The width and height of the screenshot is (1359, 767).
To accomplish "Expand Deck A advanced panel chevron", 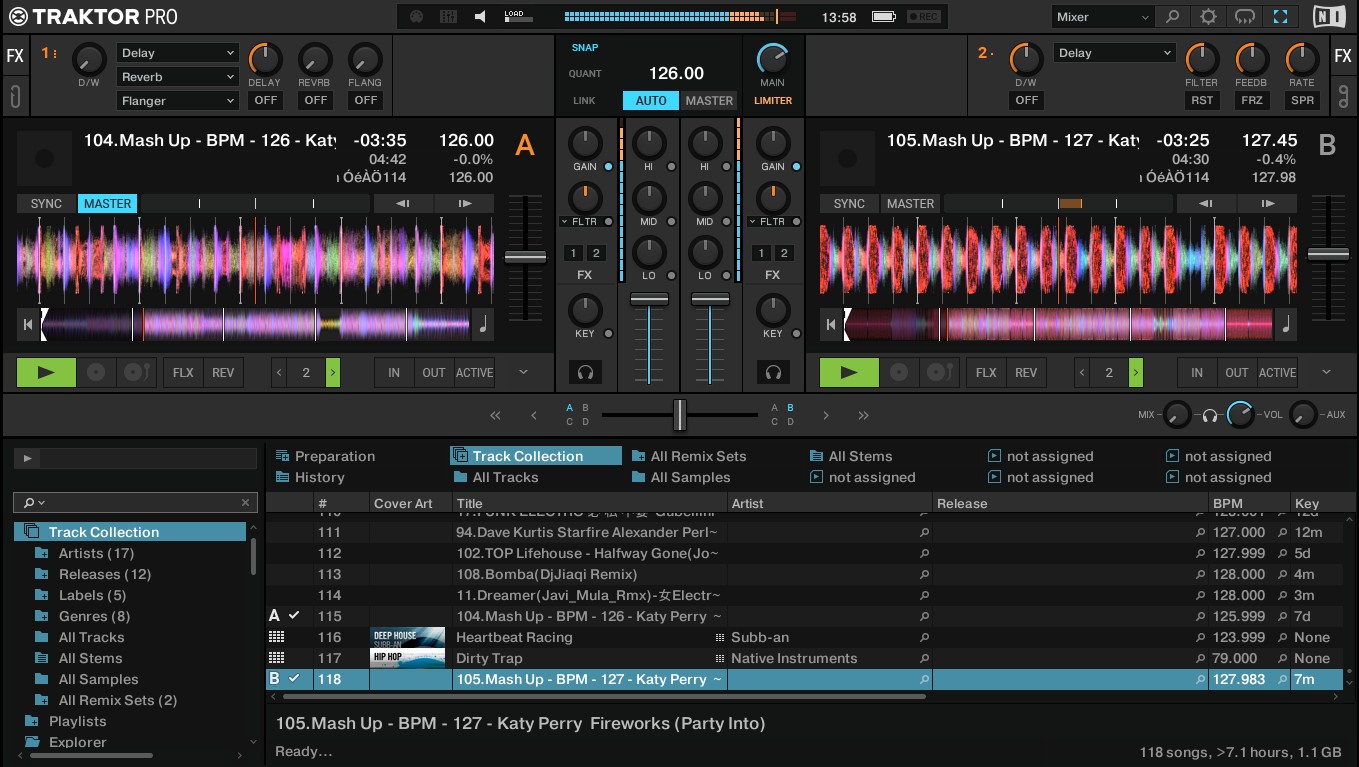I will [523, 372].
